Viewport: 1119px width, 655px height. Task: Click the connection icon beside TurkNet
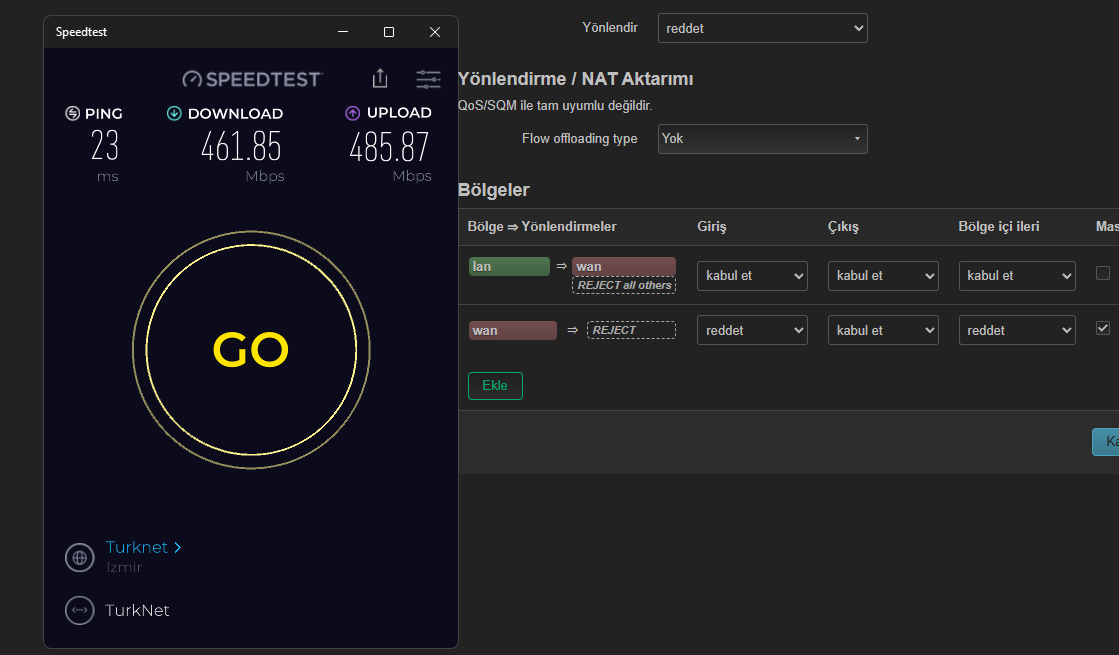(x=80, y=610)
